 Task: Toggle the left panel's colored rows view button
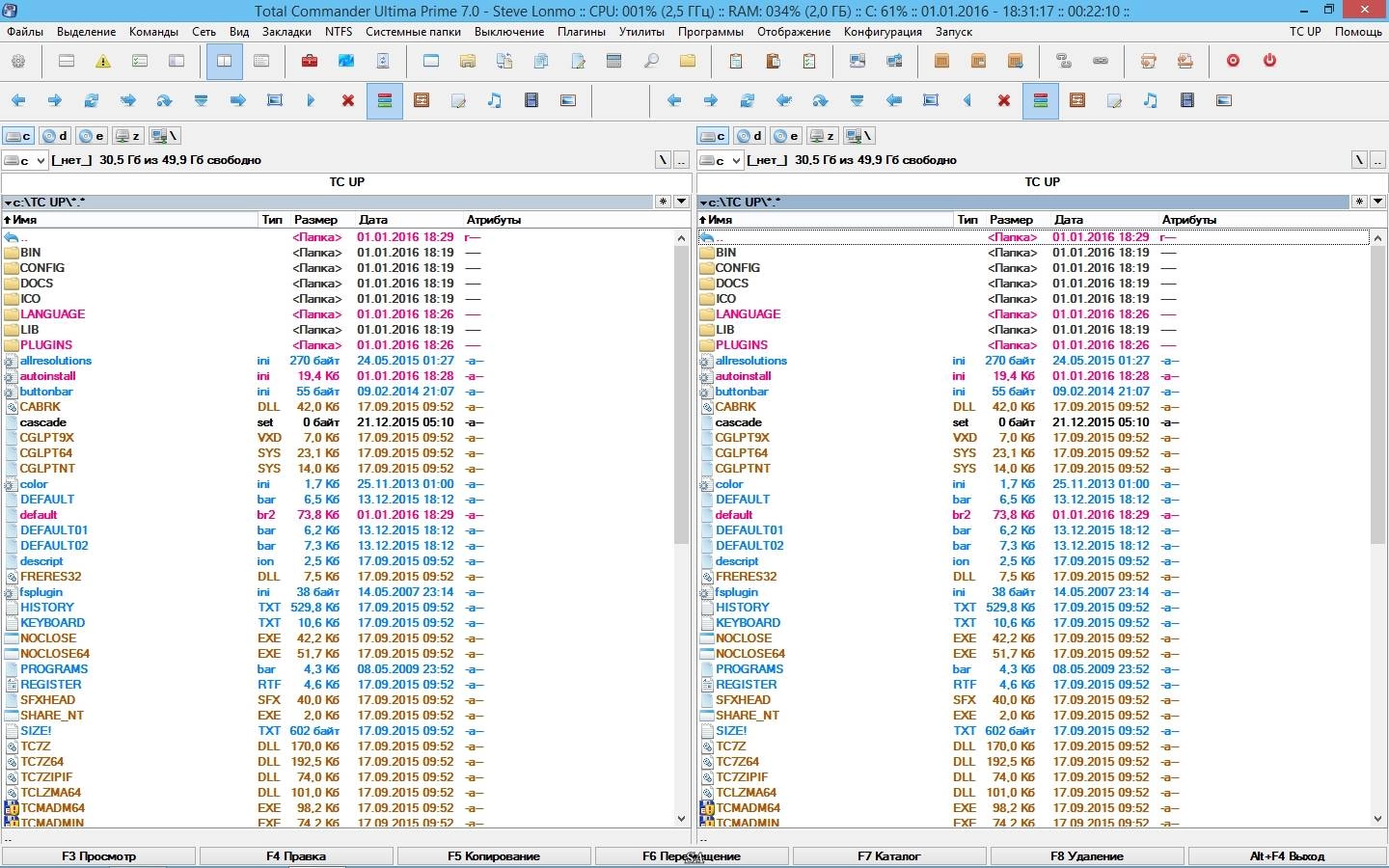[385, 100]
